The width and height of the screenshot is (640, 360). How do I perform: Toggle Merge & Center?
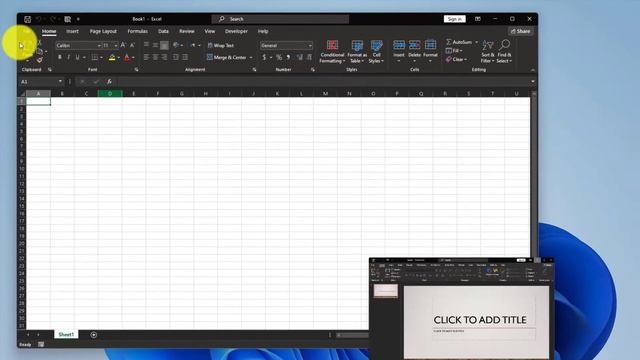pyautogui.click(x=227, y=58)
